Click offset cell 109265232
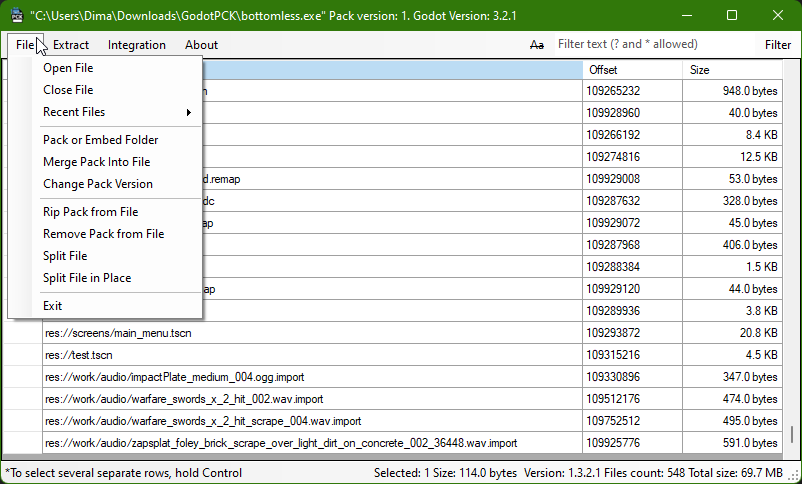Screen dimensions: 802x484 (x=632, y=91)
